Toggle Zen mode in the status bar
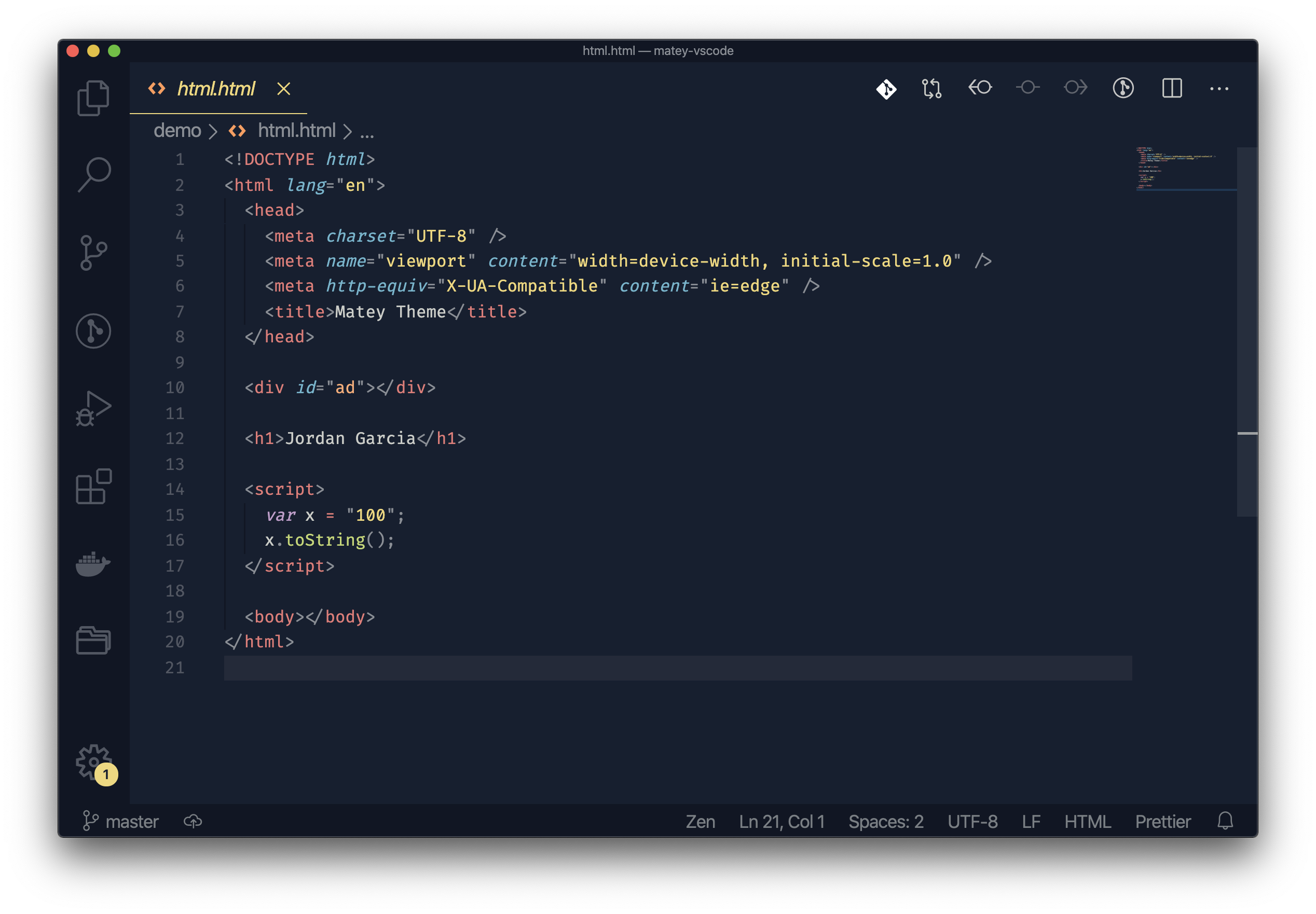Image resolution: width=1316 pixels, height=914 pixels. coord(700,822)
